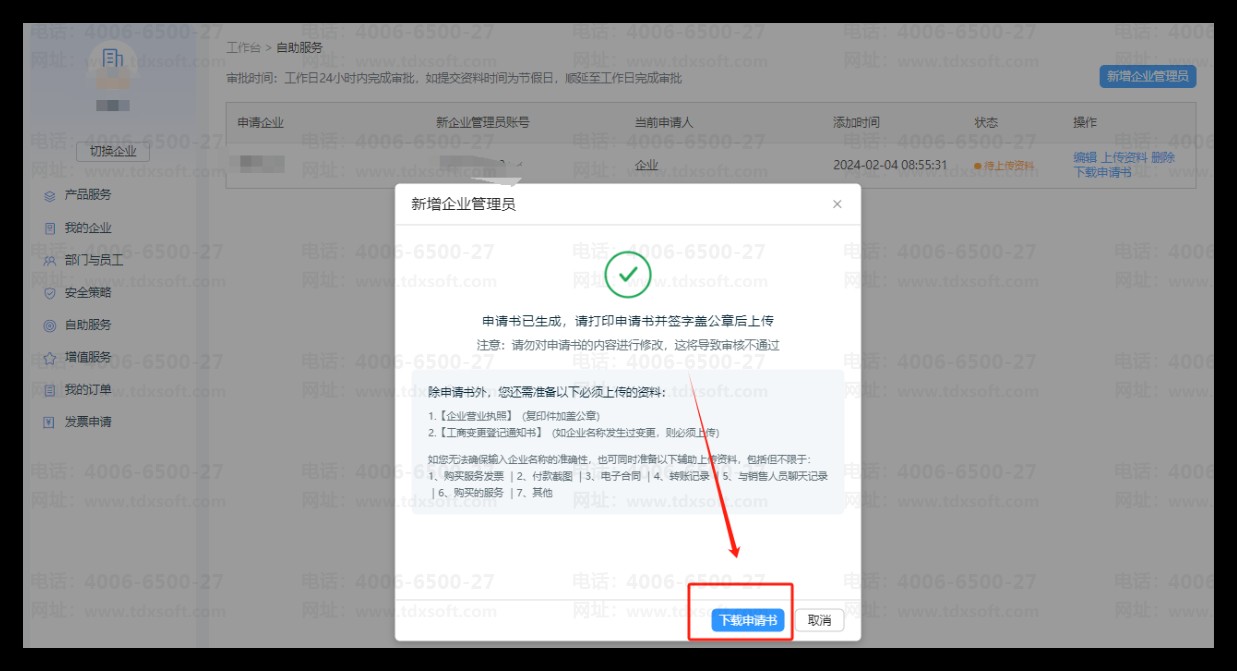Open the 部门与员工 menu item
Viewport: 1237px width, 671px height.
[94, 260]
